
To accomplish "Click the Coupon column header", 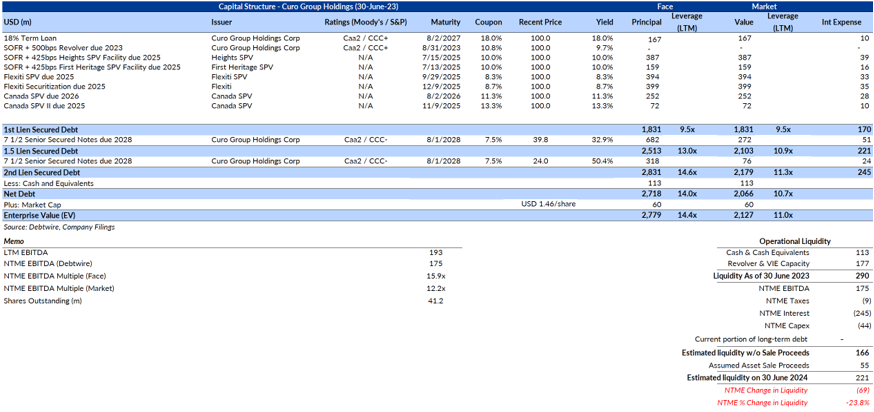I will (x=488, y=22).
